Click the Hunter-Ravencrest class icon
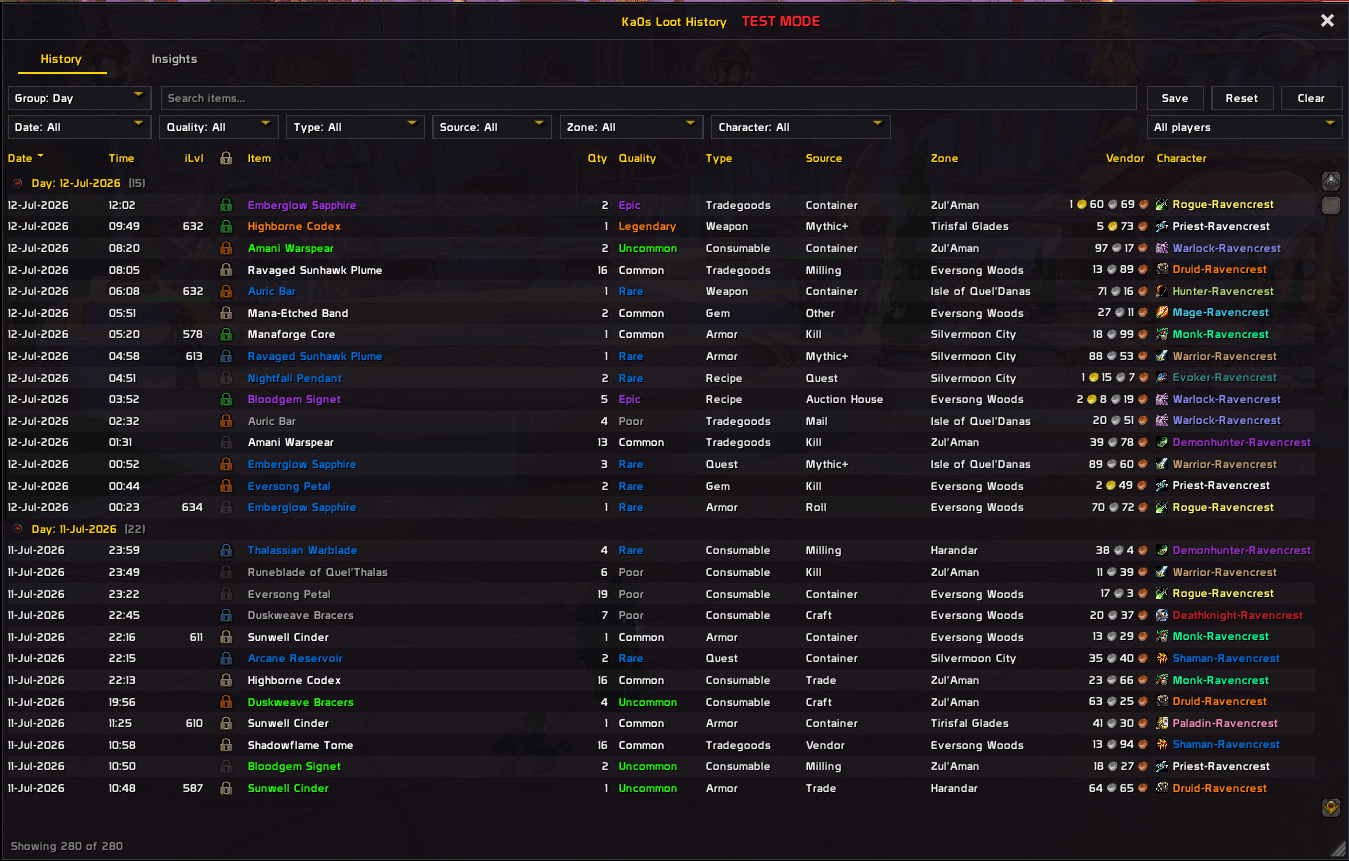 (x=1162, y=291)
